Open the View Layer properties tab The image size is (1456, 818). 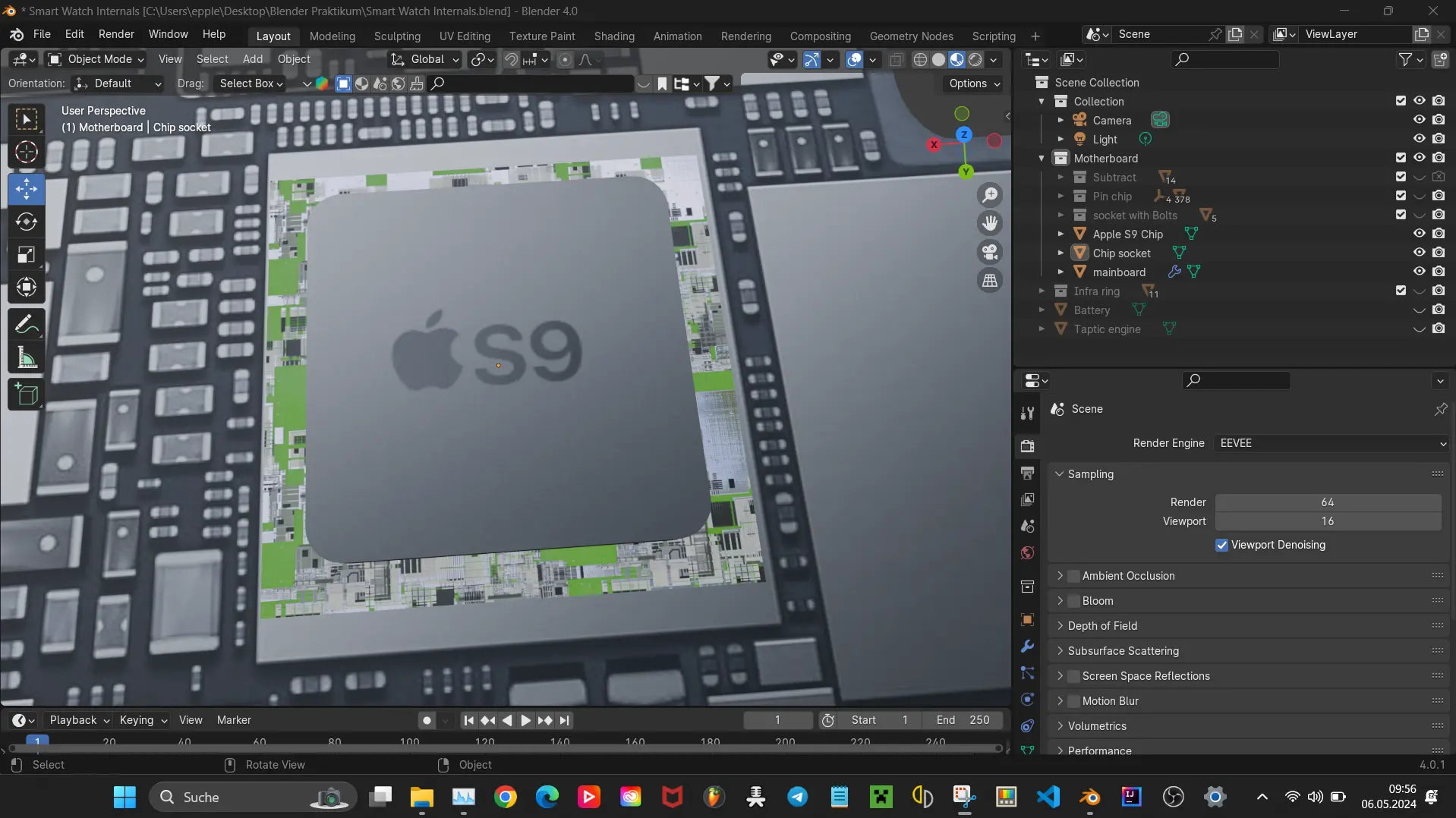click(1027, 499)
